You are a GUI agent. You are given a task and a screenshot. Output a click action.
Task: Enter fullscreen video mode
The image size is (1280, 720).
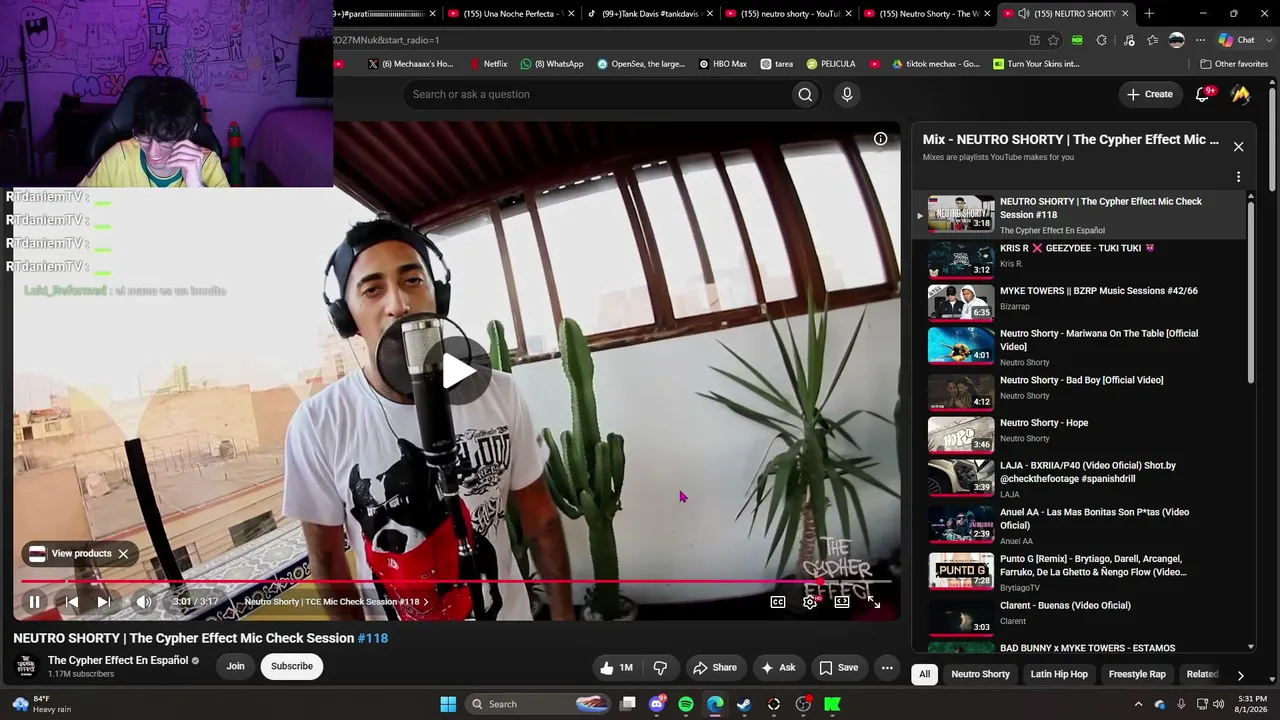874,602
